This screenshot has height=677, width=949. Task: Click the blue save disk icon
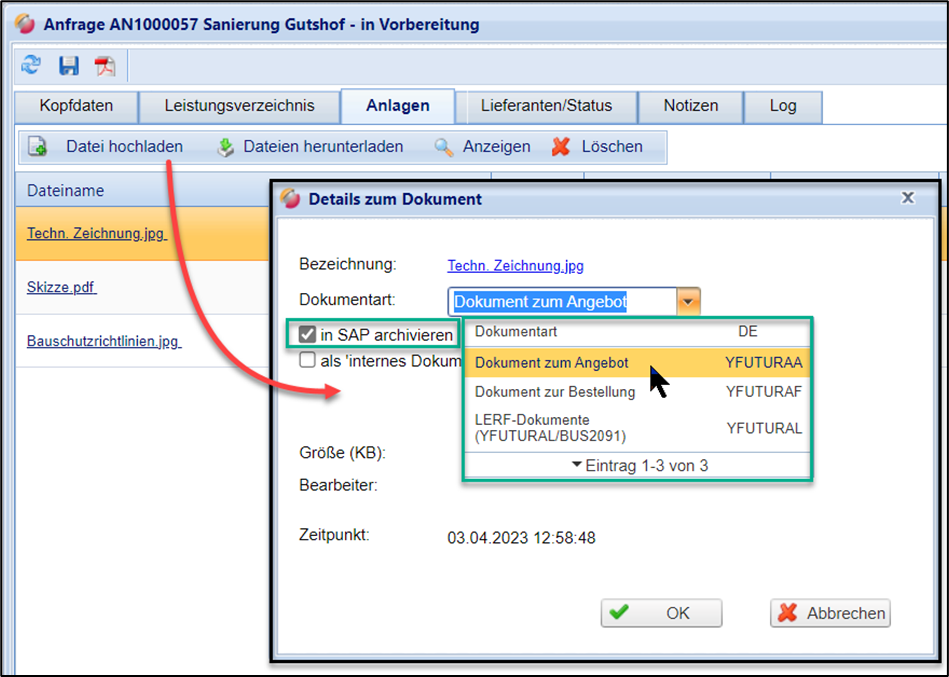point(68,66)
